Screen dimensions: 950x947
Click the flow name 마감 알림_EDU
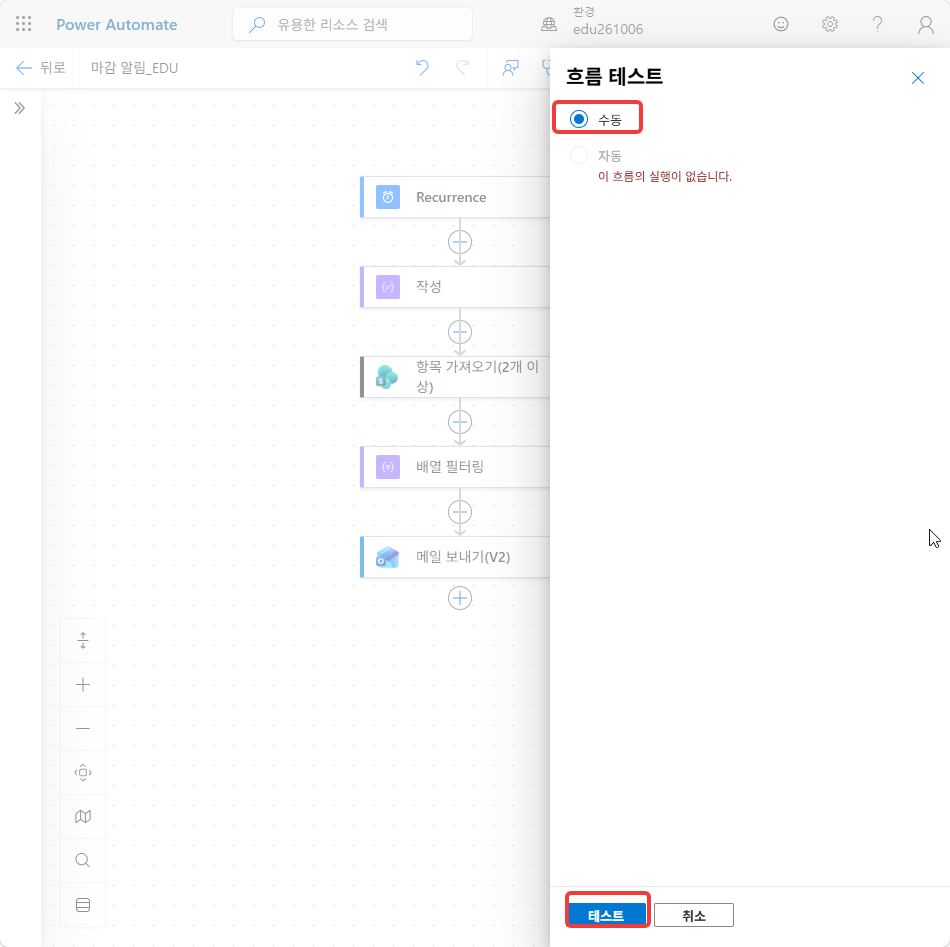[x=135, y=68]
